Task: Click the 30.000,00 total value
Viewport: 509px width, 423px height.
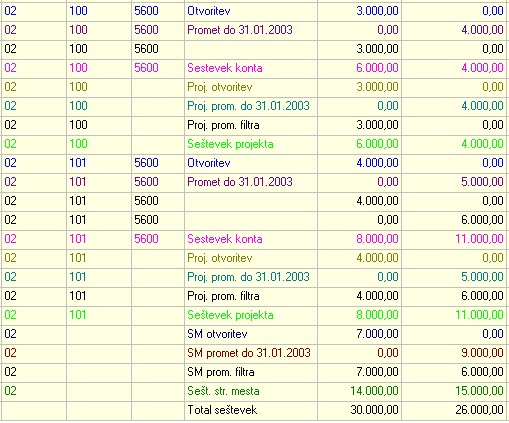Action: click(374, 410)
